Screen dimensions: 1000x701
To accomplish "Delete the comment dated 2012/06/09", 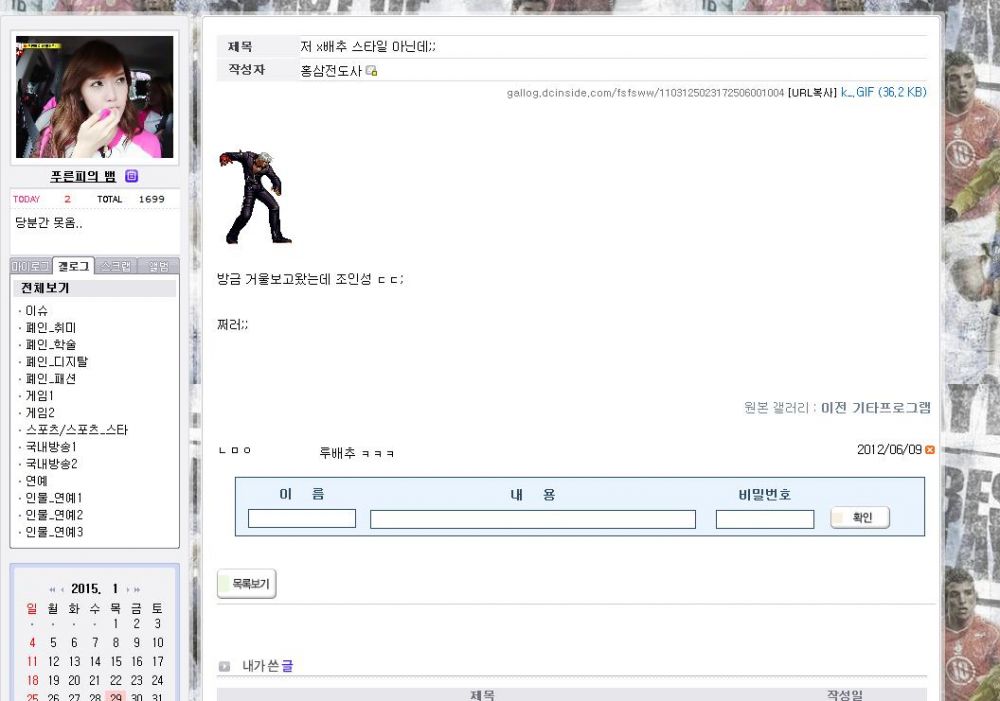I will click(x=930, y=450).
